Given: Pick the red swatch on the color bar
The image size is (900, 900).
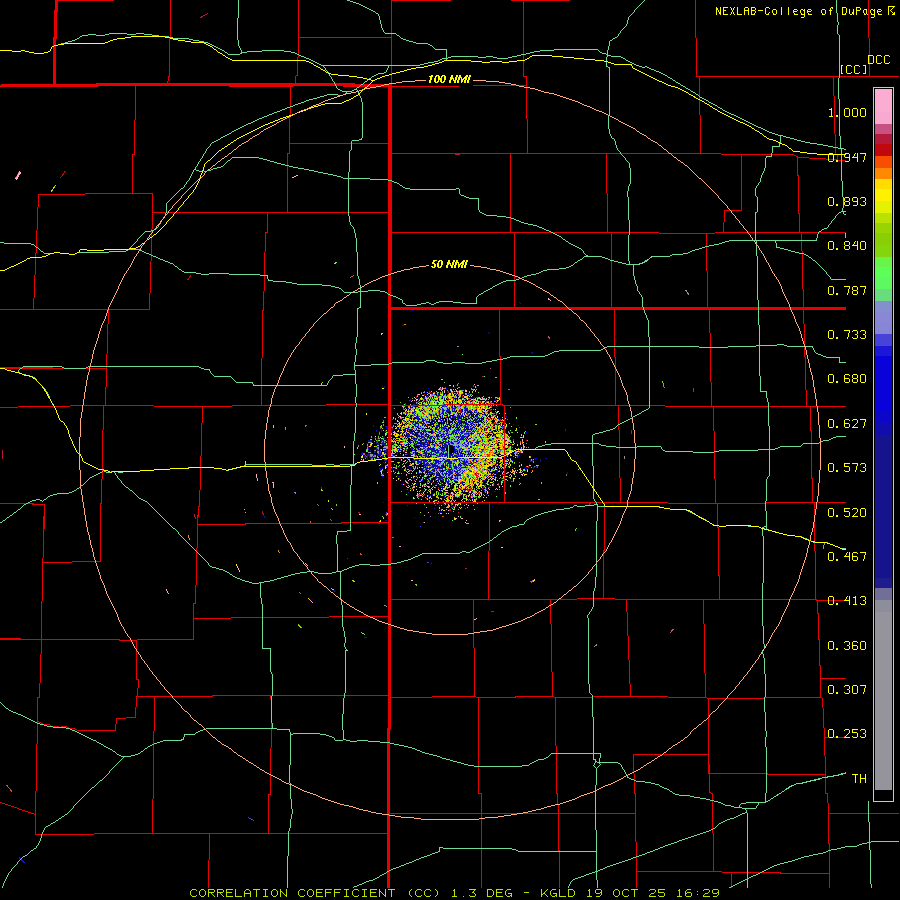Looking at the screenshot, I should (883, 149).
